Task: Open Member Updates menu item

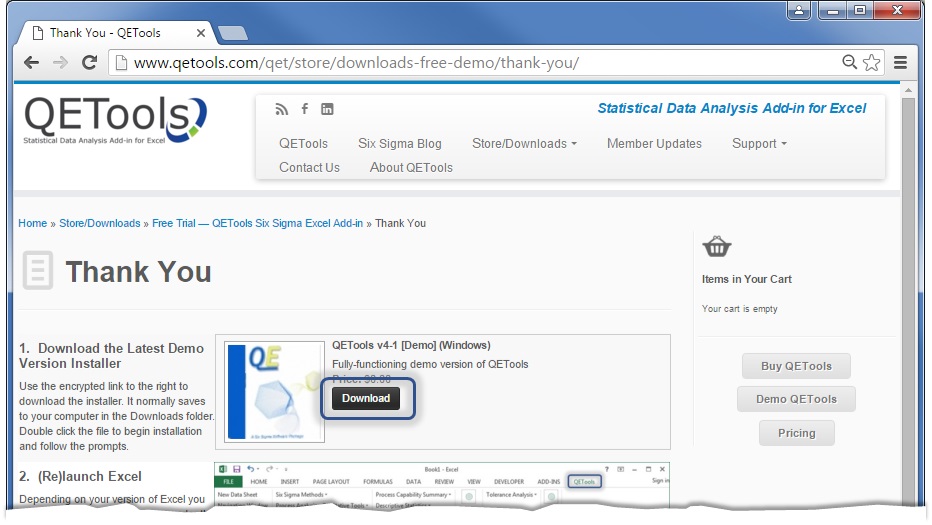Action: point(654,144)
